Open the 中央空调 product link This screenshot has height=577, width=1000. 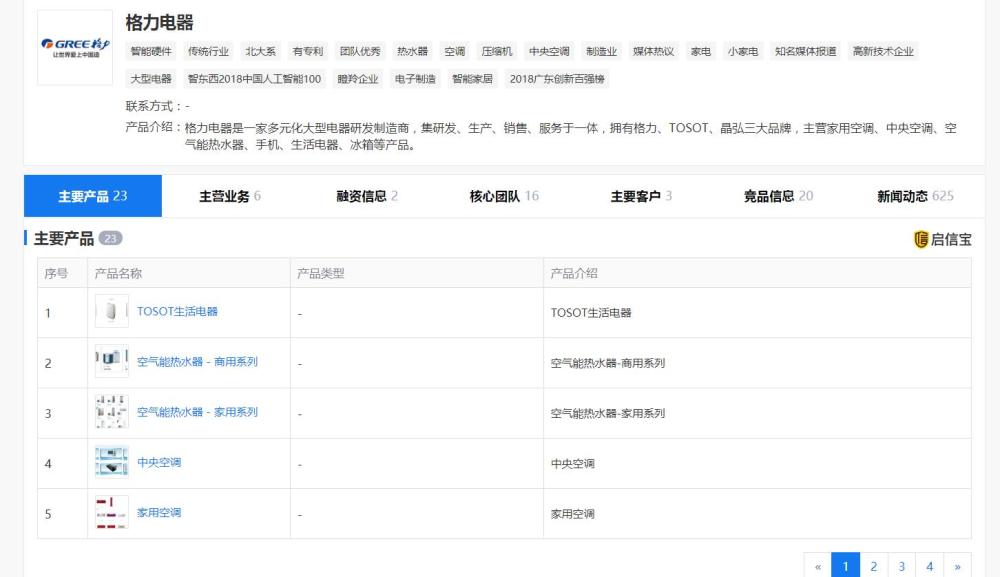click(159, 462)
